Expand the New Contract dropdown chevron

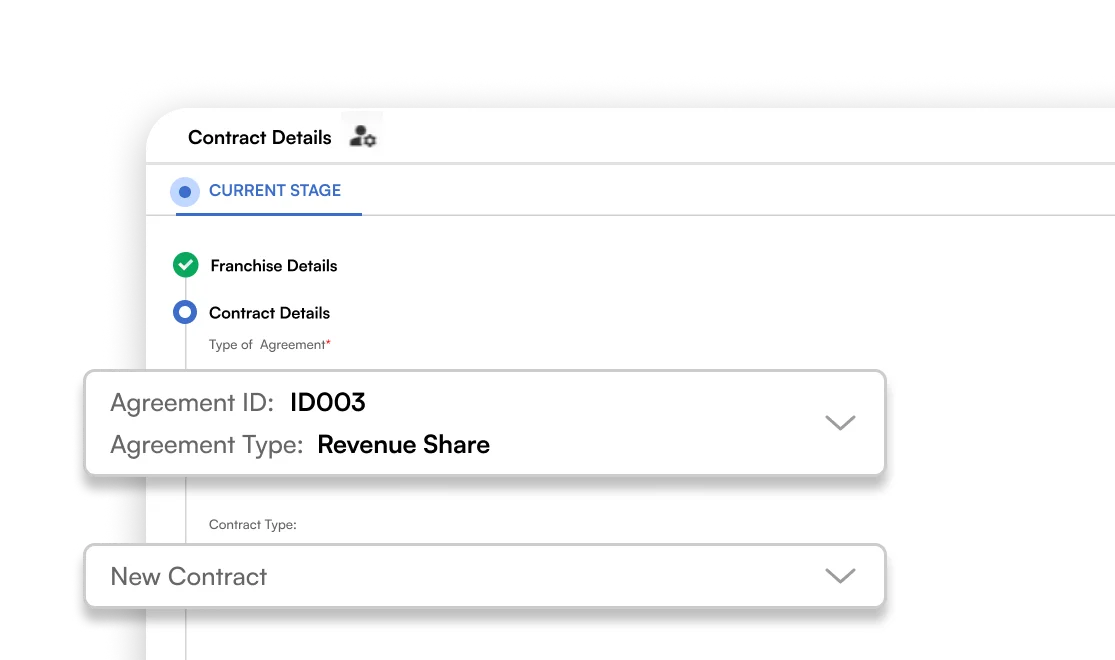(840, 575)
